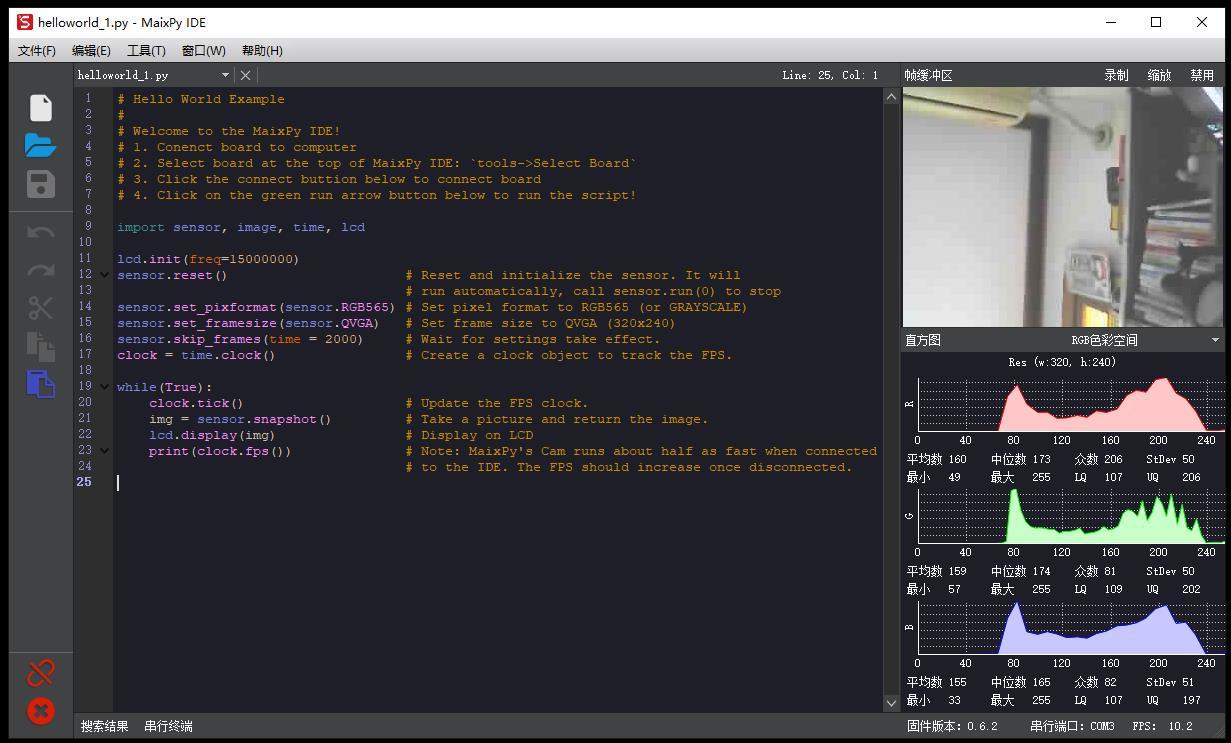
Task: Click the img = sensor.snapshot() line
Action: (x=240, y=419)
